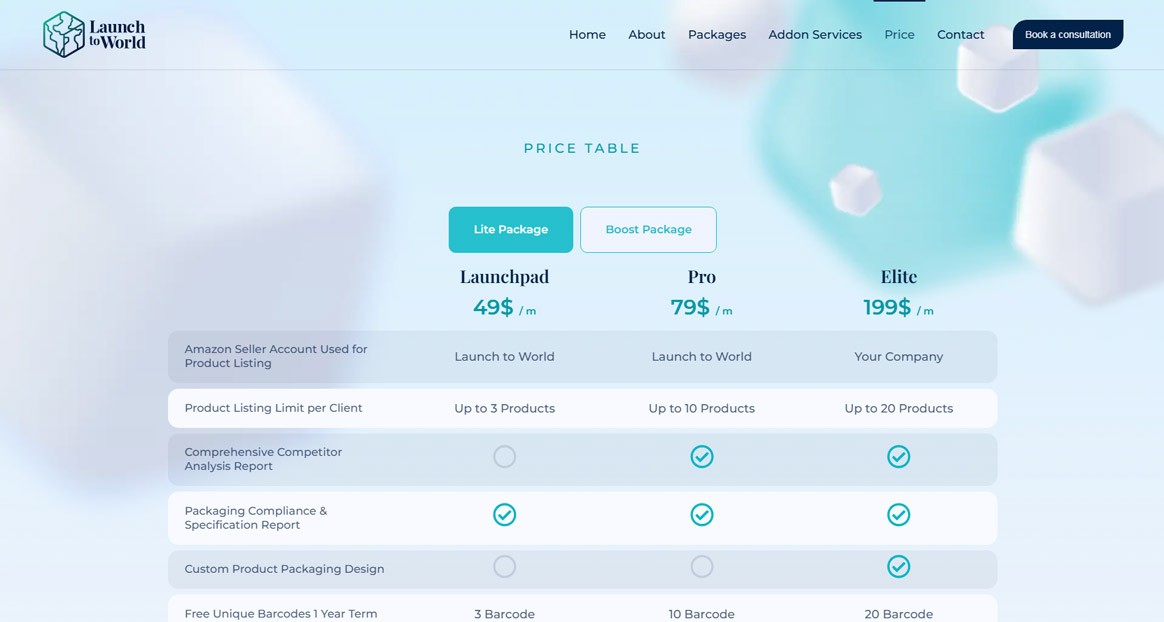Select the Lite Package tab
Viewport: 1164px width, 622px height.
(510, 230)
